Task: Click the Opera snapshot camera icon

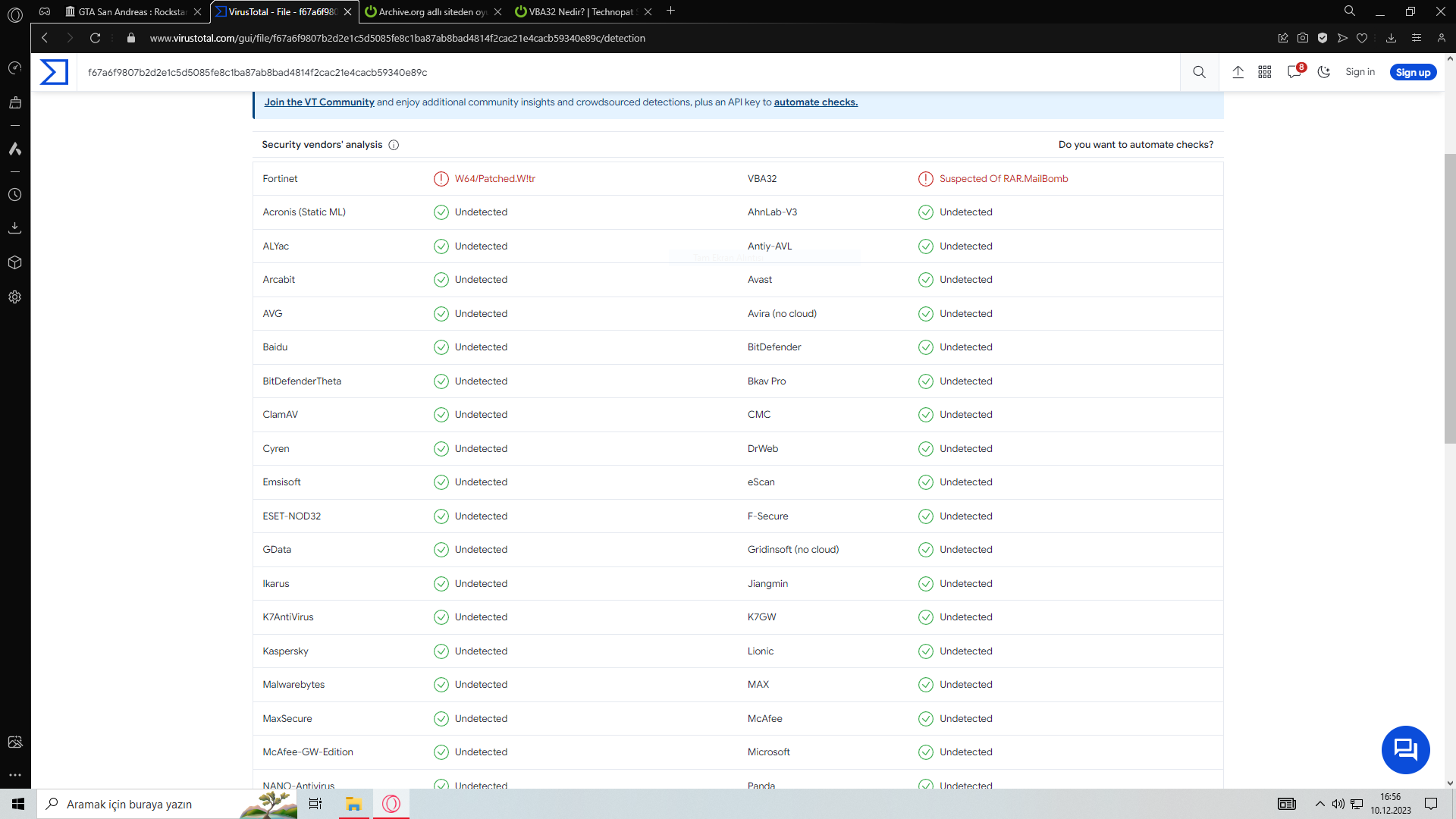Action: 1302,38
